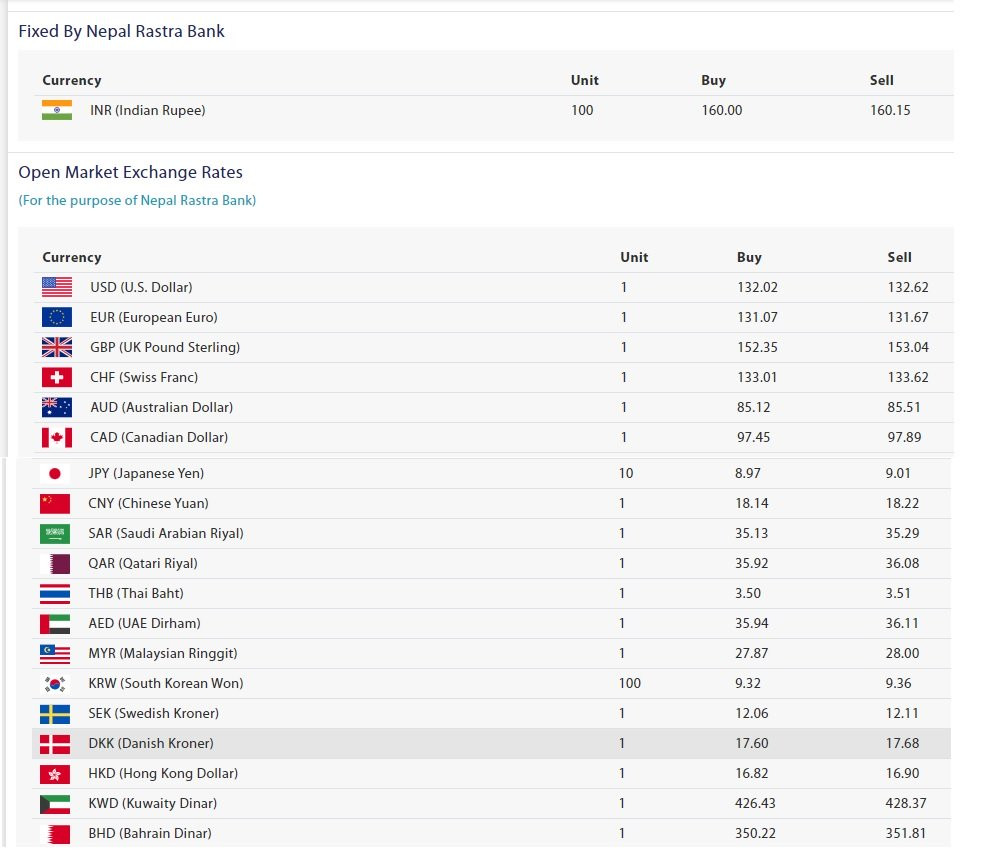This screenshot has height=858, width=1008.
Task: Click the South Korean flag icon
Action: (55, 684)
